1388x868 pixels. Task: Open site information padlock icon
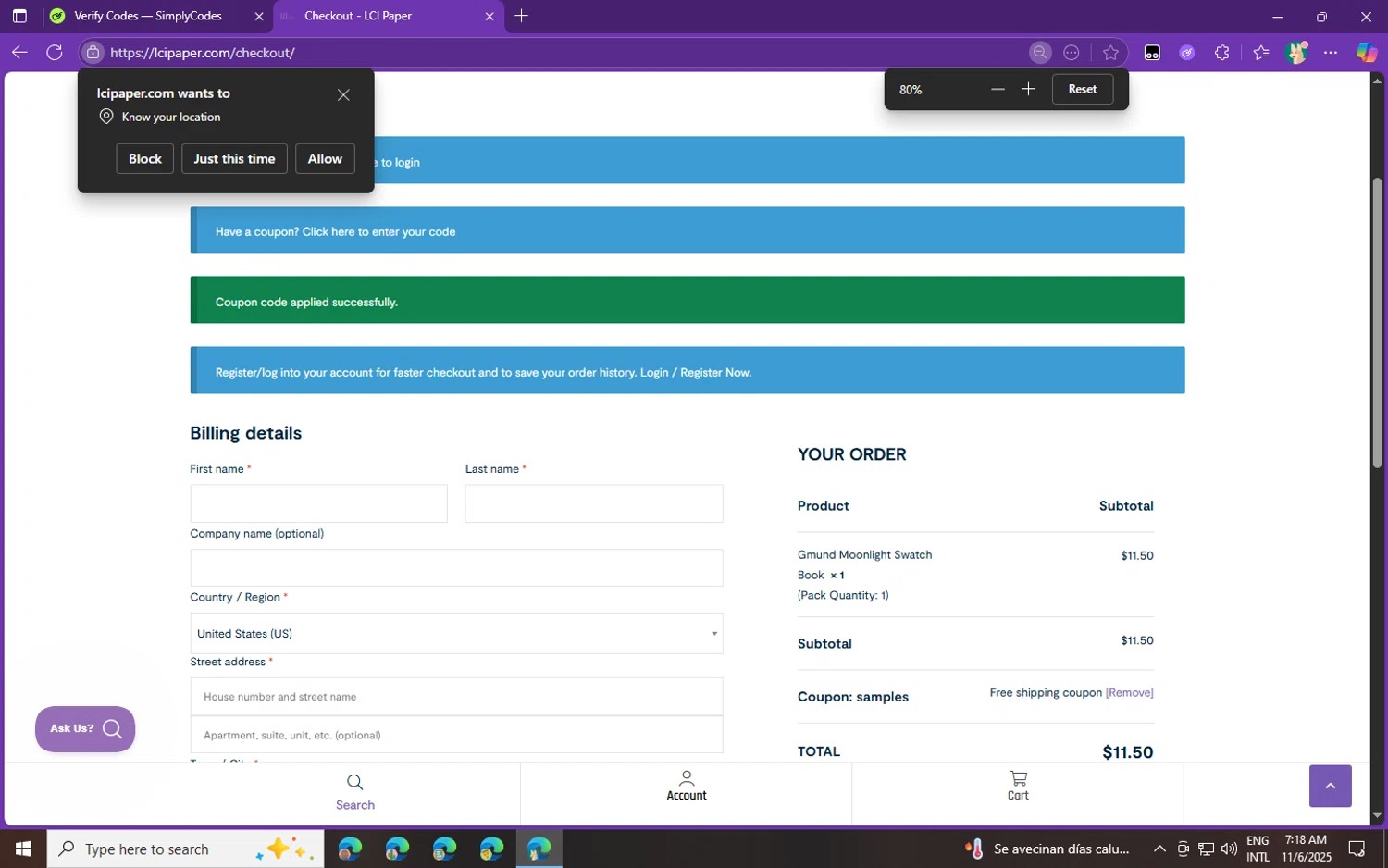pos(92,53)
